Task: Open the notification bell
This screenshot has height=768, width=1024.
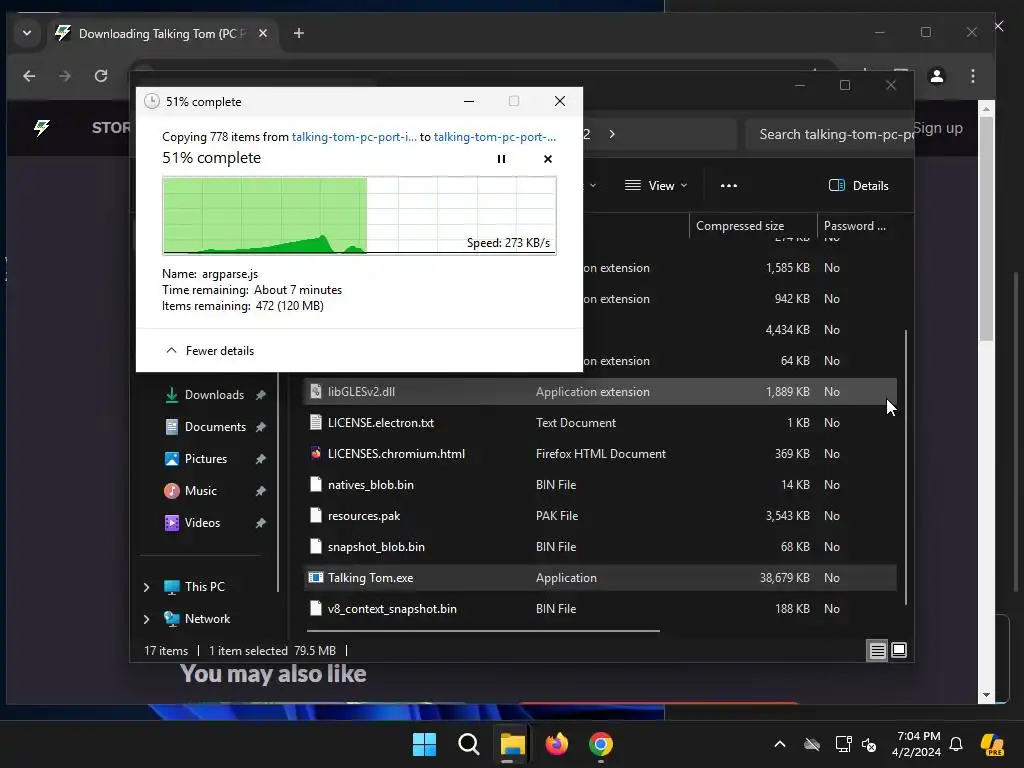Action: 956,744
